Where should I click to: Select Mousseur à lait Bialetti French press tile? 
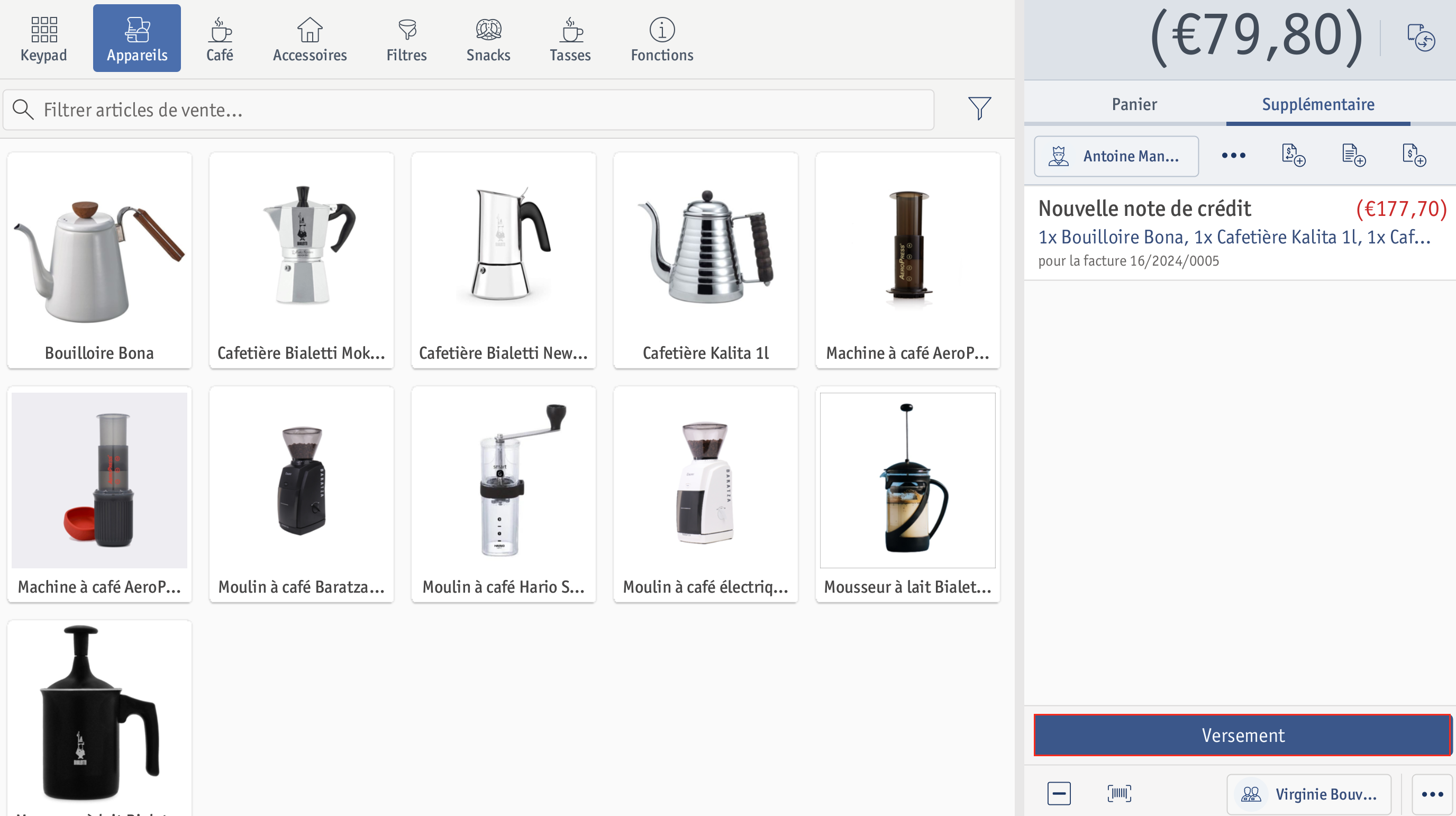click(x=908, y=495)
